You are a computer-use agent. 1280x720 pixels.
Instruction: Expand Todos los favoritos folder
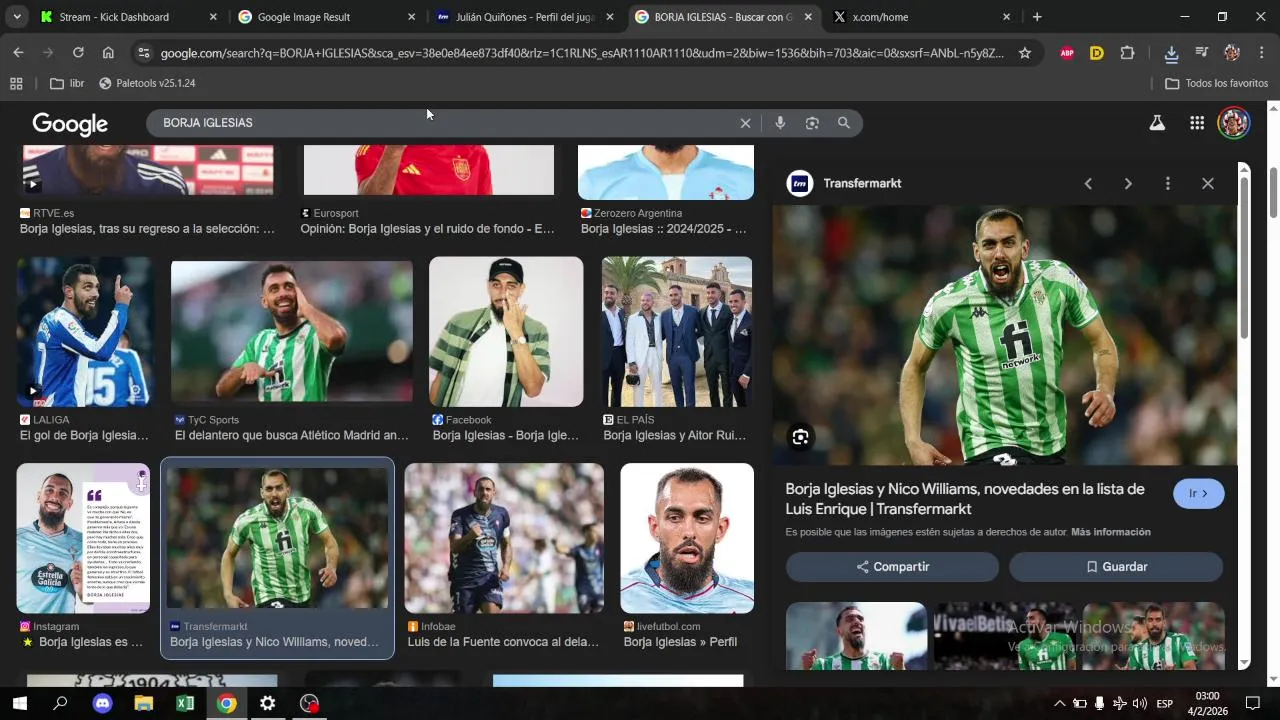(1216, 84)
